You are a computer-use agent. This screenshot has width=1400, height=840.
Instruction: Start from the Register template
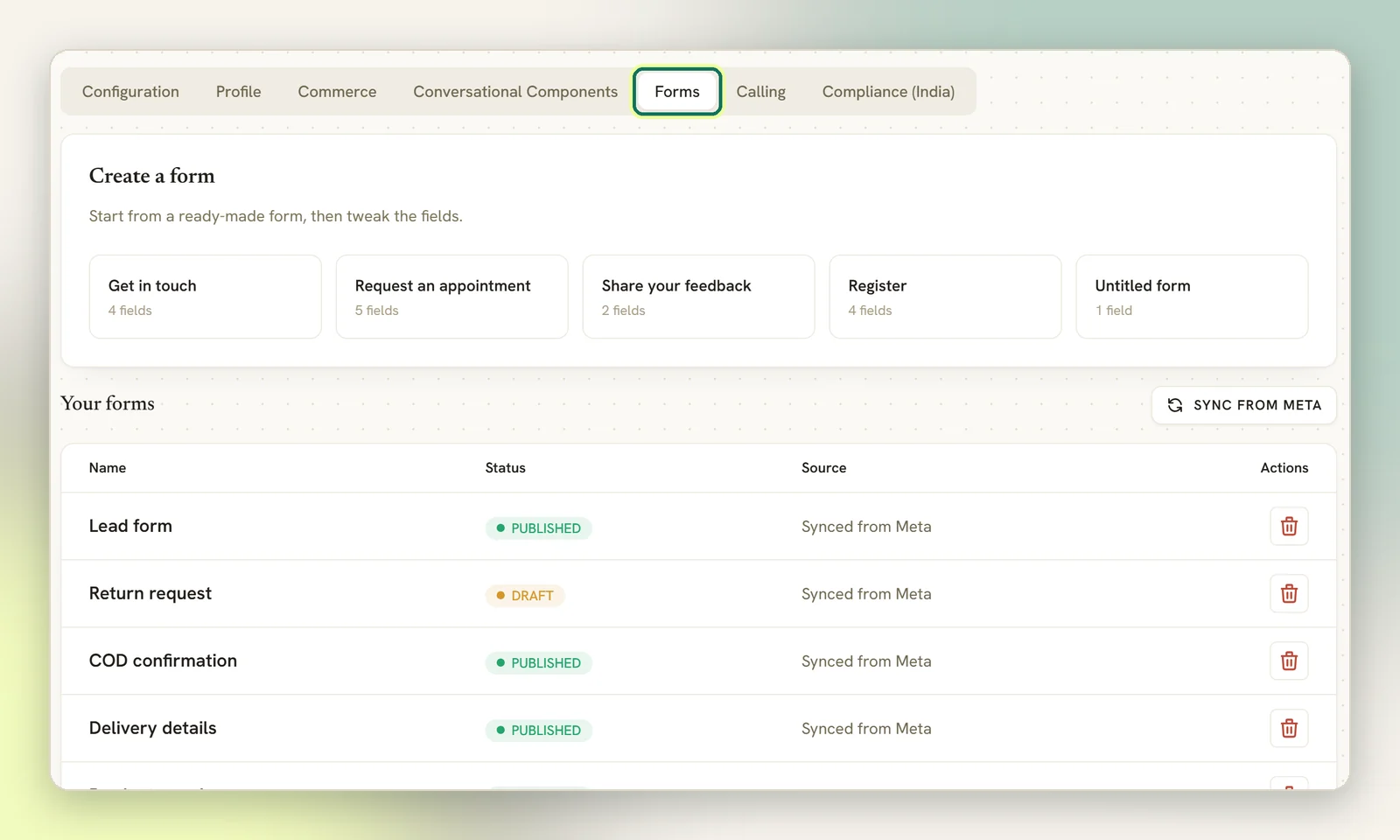click(945, 297)
